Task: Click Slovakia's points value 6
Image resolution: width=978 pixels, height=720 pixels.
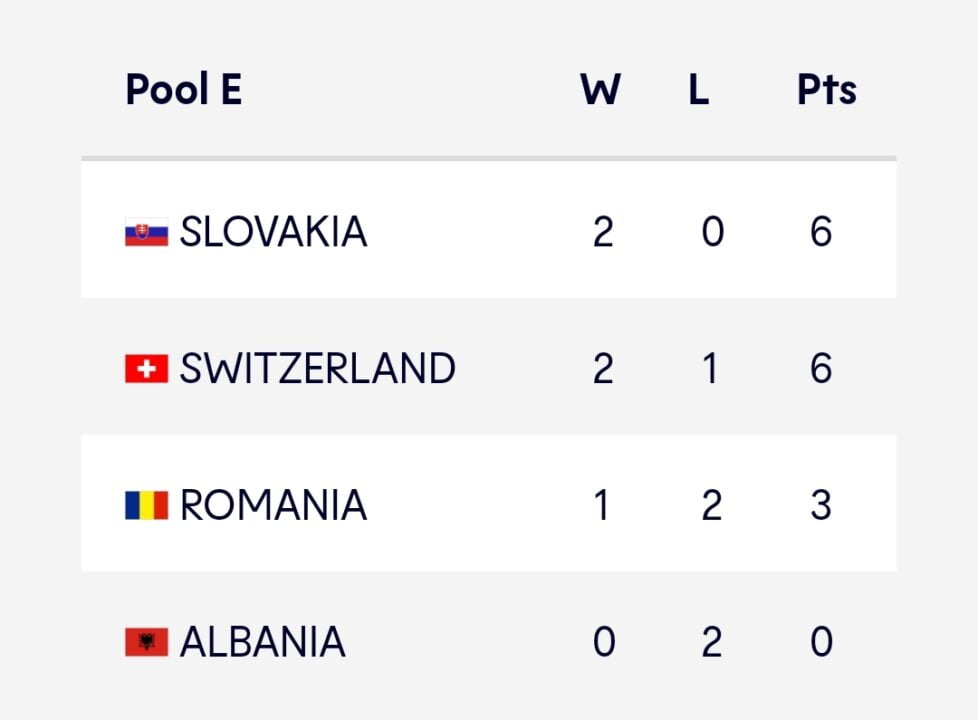Action: pos(821,233)
